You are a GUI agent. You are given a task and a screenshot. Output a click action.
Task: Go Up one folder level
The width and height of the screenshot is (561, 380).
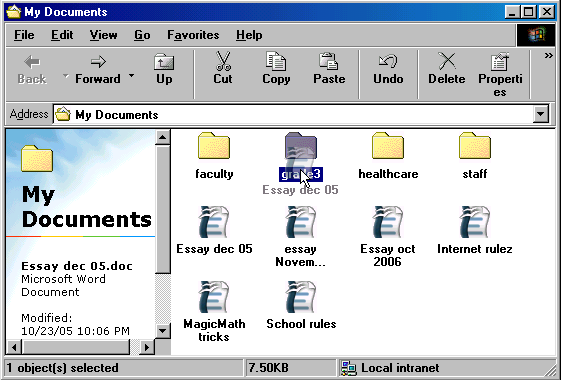[164, 70]
